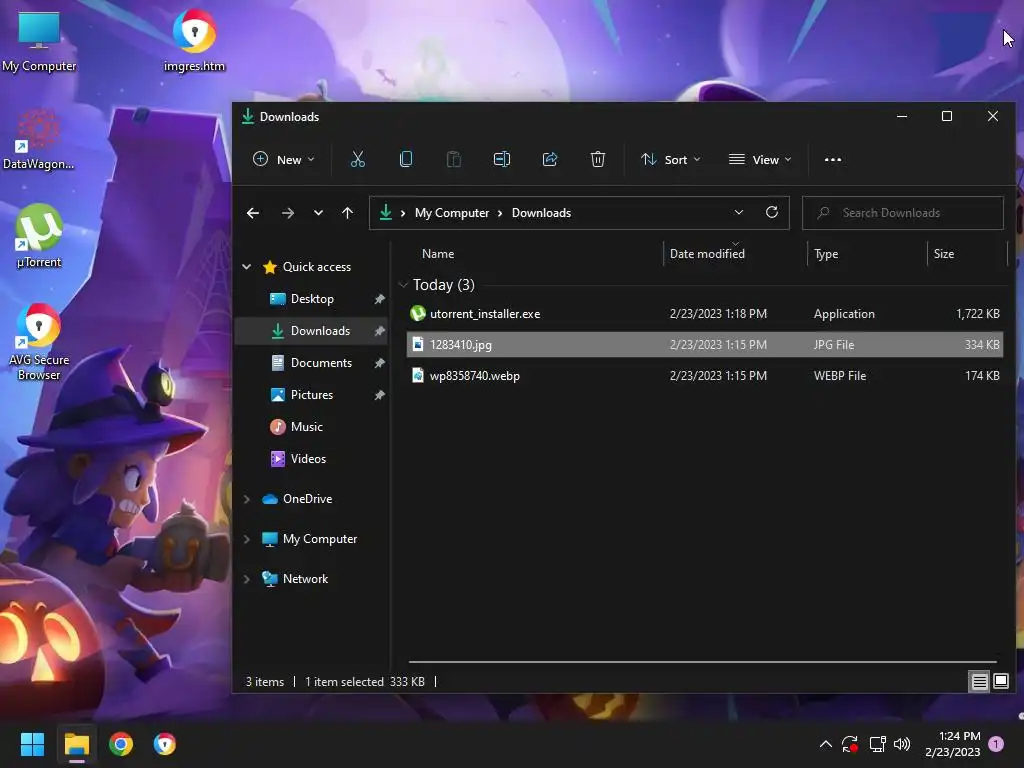
Task: Select Pictures in Quick access
Action: pos(311,394)
